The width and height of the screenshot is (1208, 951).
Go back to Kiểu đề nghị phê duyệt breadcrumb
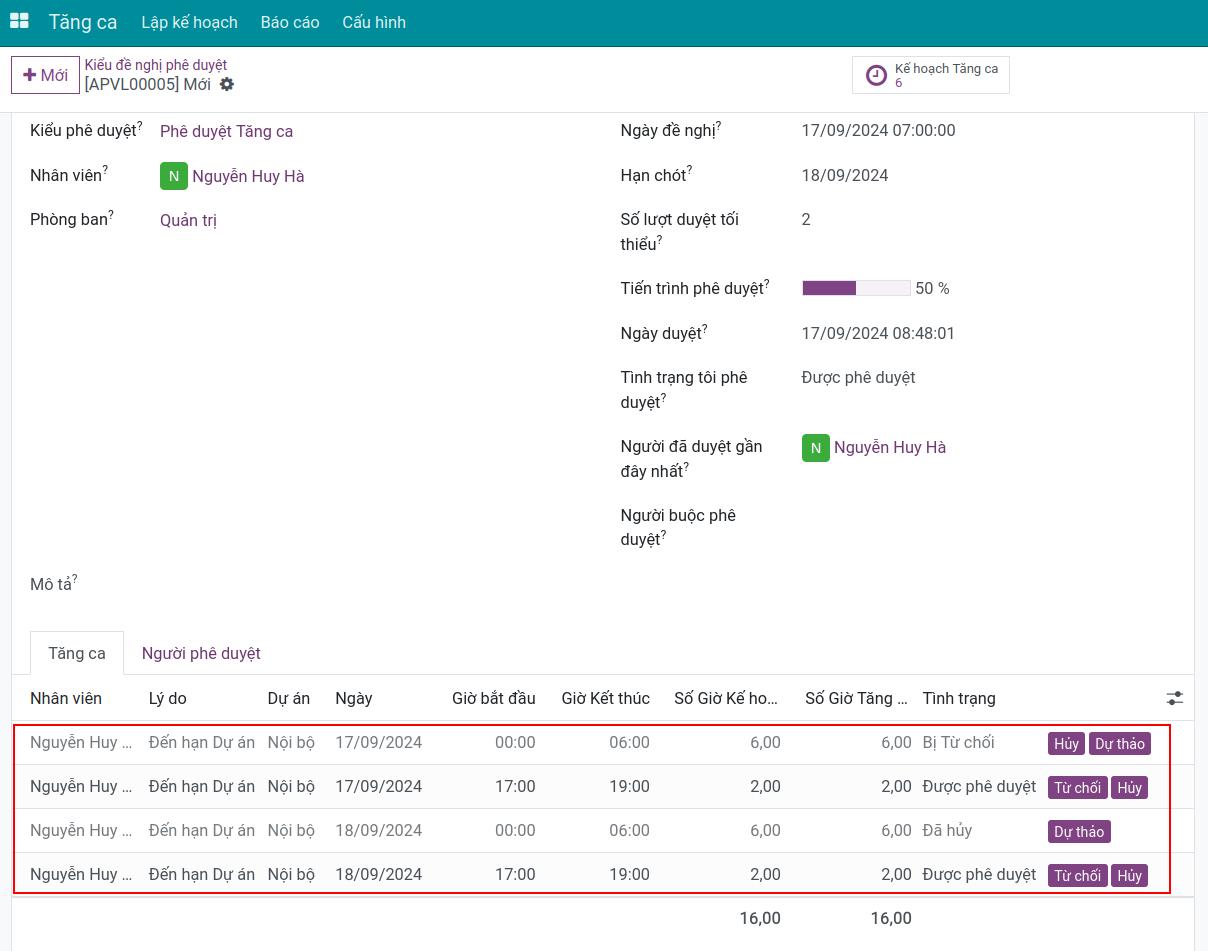[x=156, y=65]
